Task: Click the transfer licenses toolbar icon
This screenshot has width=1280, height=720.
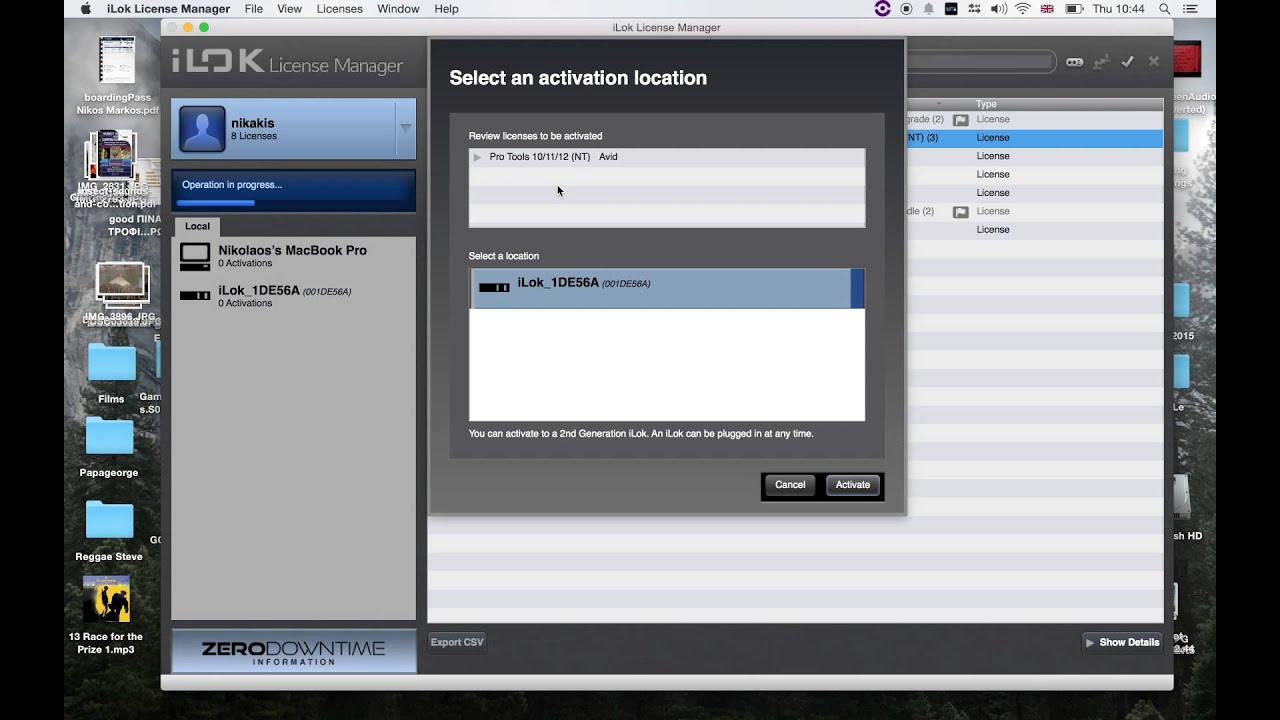Action: pyautogui.click(x=1101, y=62)
